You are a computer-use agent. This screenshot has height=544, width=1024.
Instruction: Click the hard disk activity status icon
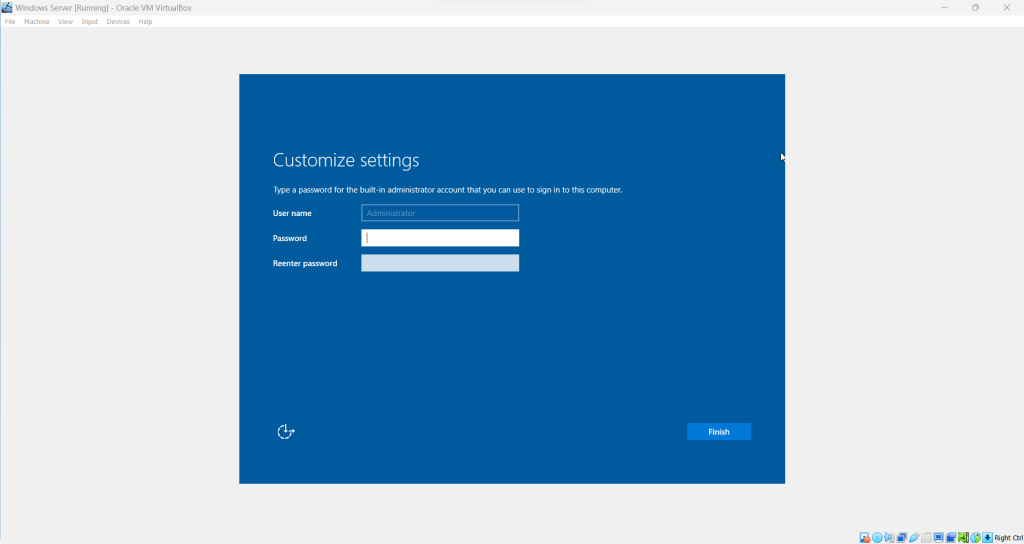tap(865, 537)
